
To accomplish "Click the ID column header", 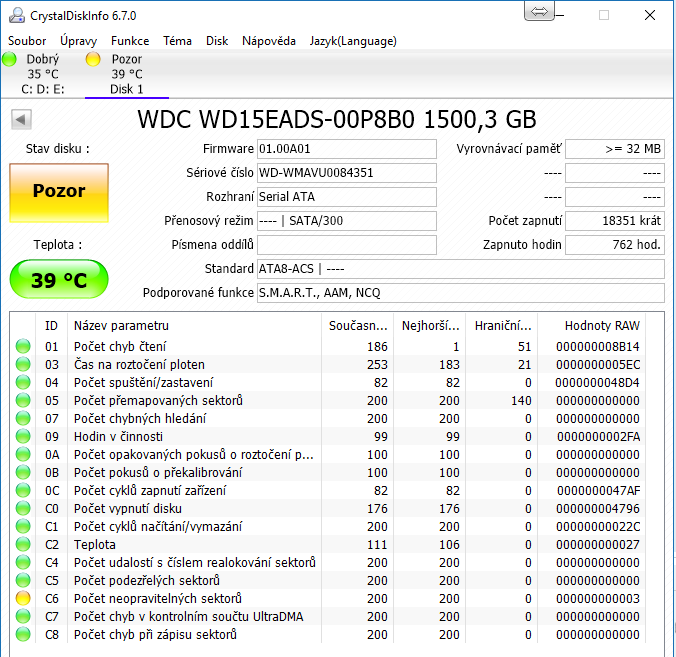I will [51, 326].
